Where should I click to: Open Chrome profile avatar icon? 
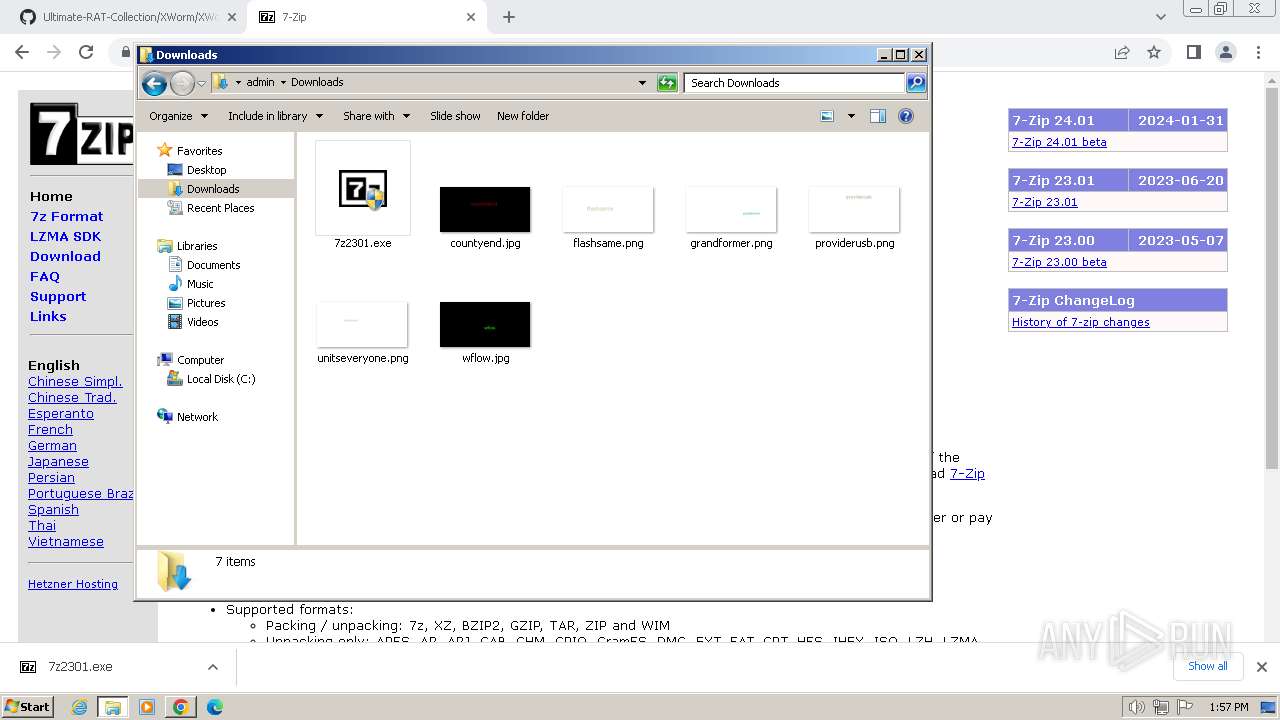click(1225, 52)
